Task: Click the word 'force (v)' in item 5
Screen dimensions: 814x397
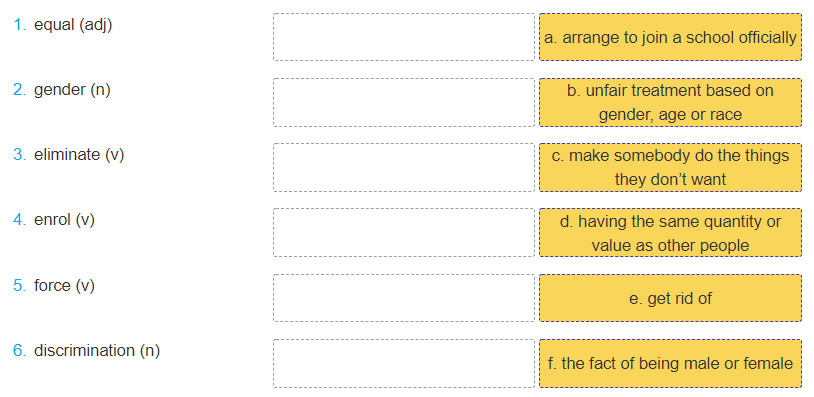Action: click(64, 285)
